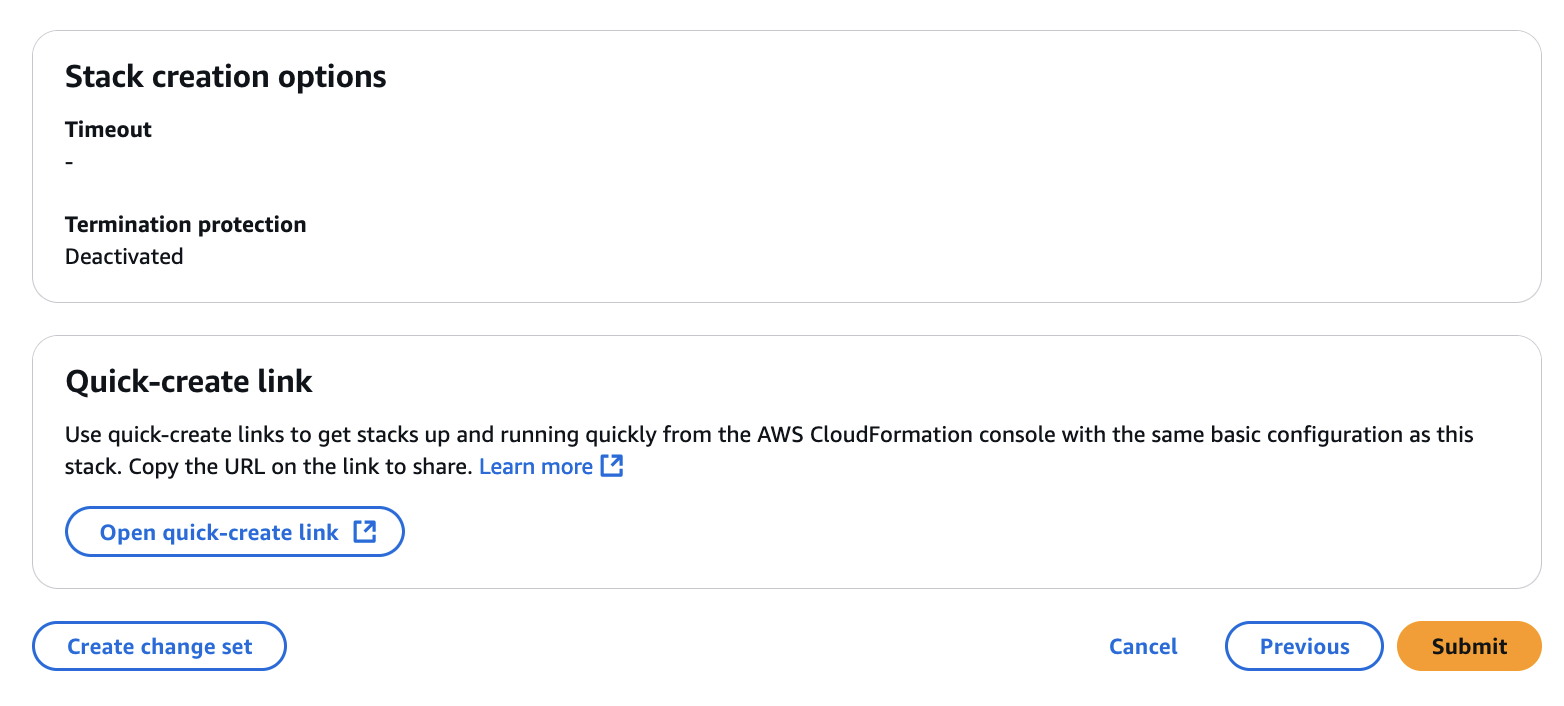
Task: Go back with the Previous button
Action: (1303, 646)
